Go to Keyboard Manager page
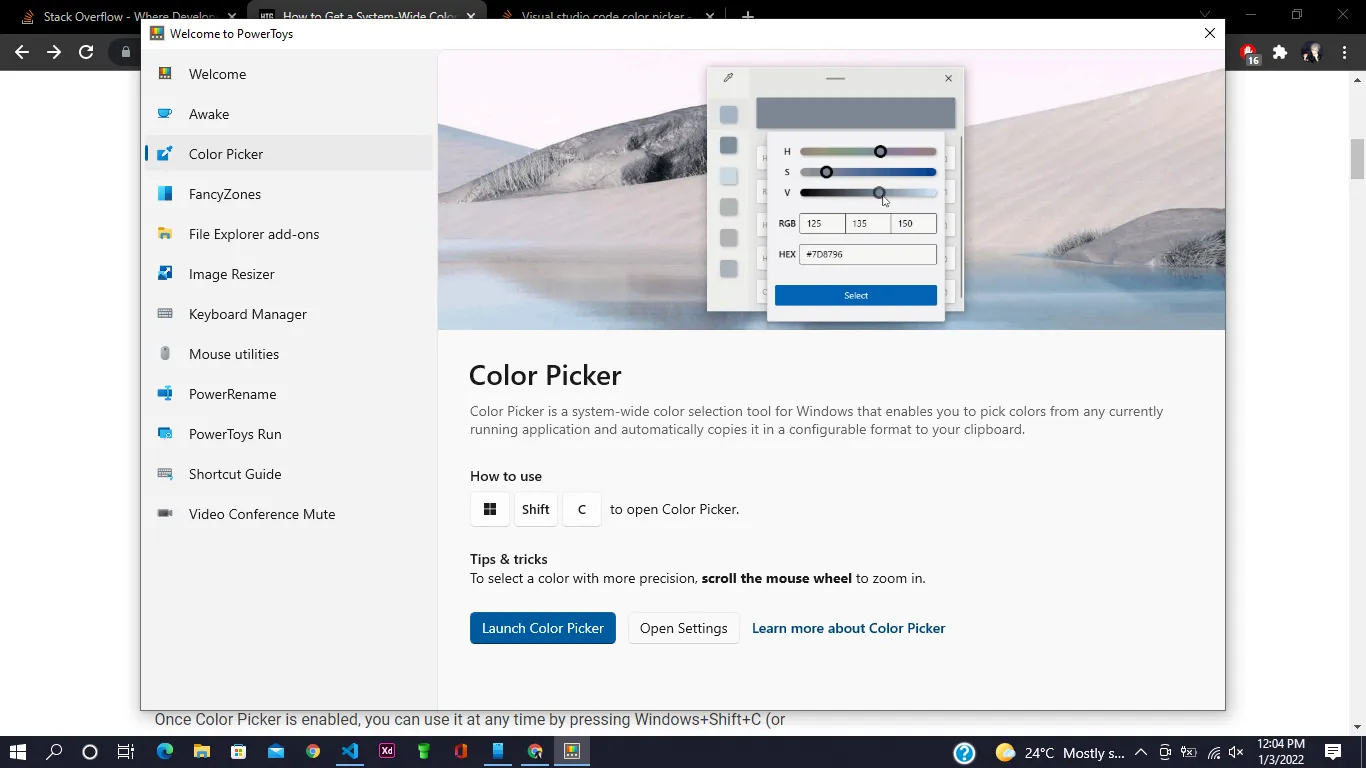 (289, 314)
